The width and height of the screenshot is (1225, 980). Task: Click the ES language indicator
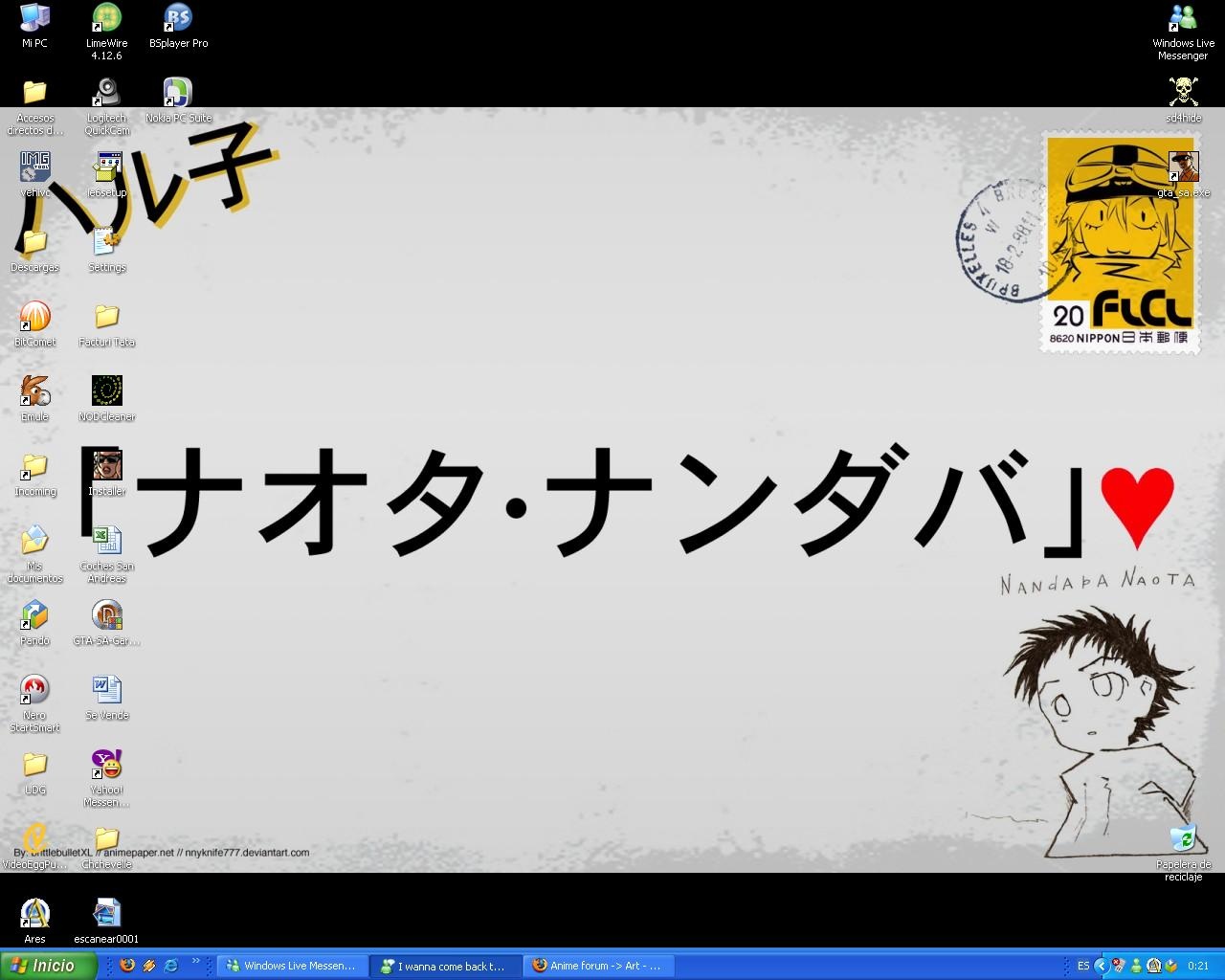click(x=1083, y=966)
